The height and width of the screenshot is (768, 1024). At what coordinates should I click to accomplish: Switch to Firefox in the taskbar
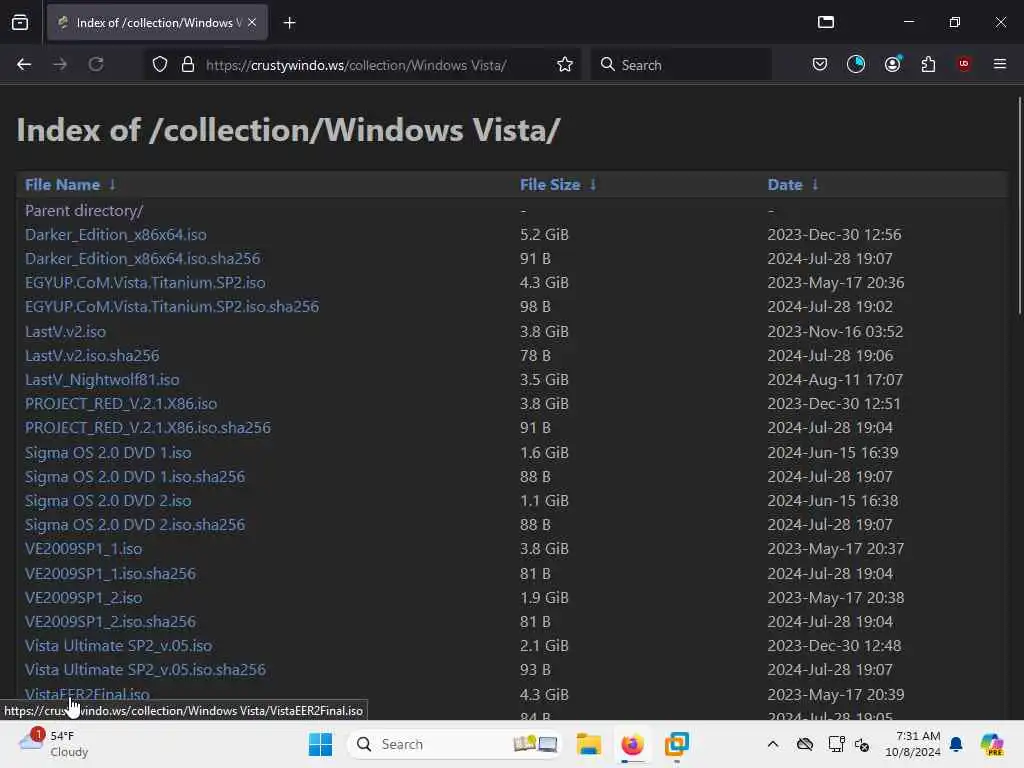[632, 744]
